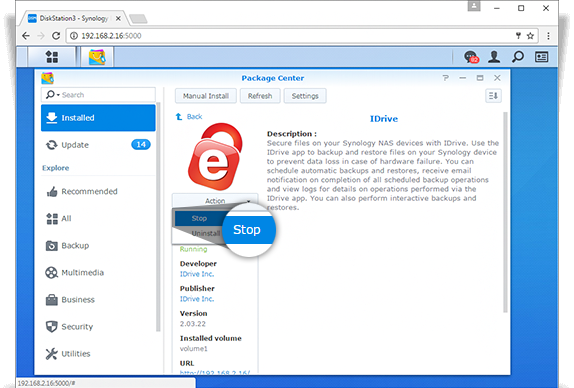Viewport: 574px width, 388px height.
Task: Click the 14 updates badge
Action: point(141,145)
